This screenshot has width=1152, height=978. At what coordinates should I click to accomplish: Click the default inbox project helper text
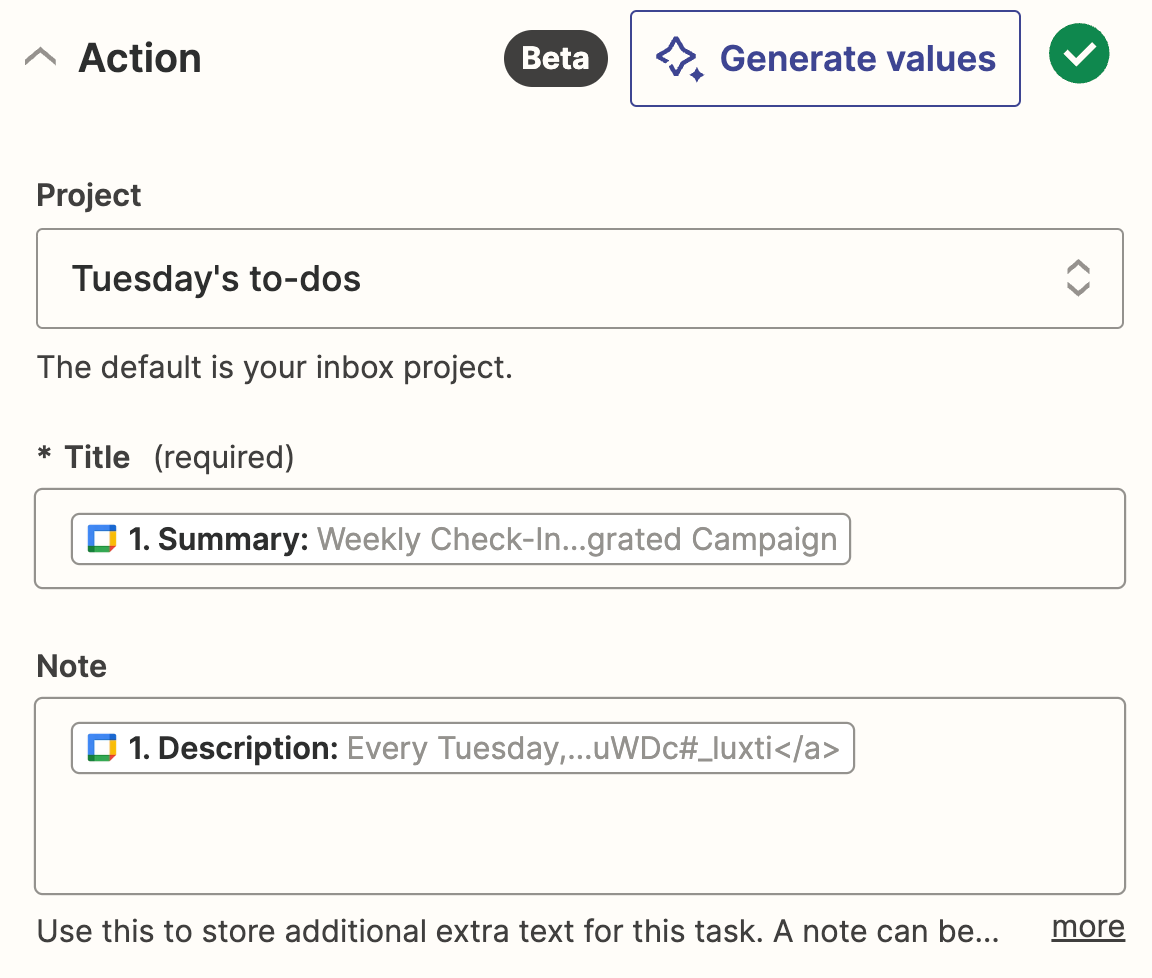tap(274, 367)
